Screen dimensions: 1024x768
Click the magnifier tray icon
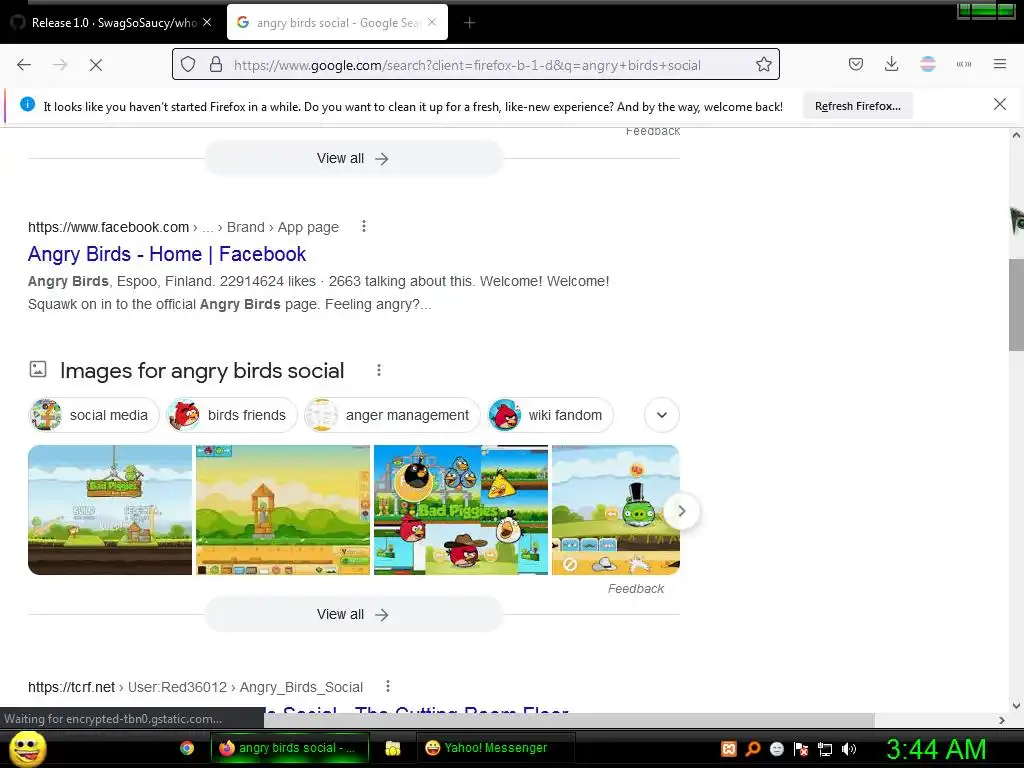(753, 749)
